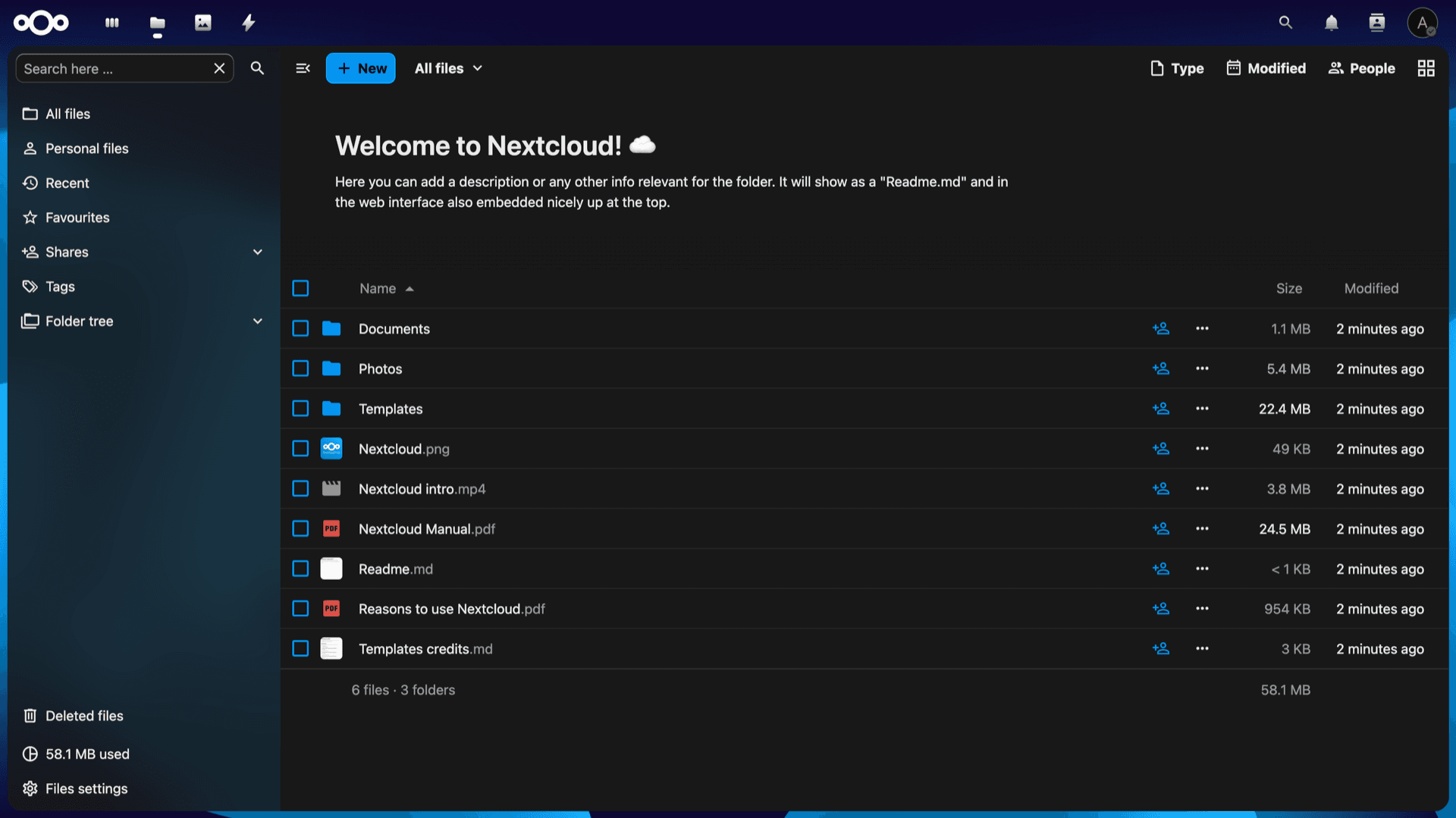
Task: Open the Documents folder name
Action: (x=394, y=328)
